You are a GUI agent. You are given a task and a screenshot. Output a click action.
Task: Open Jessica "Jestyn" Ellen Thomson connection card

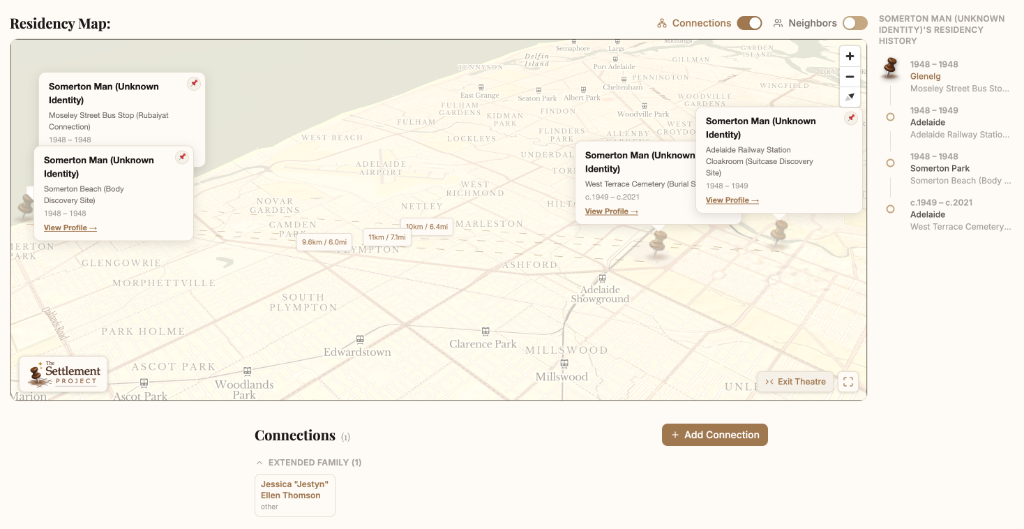[295, 495]
